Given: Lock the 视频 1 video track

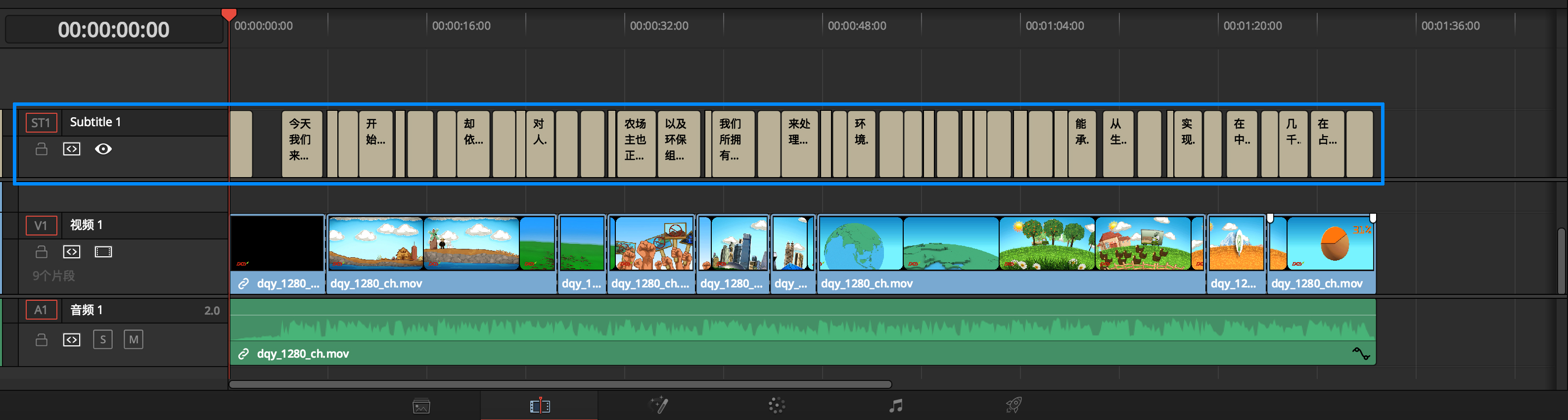Looking at the screenshot, I should coord(42,251).
